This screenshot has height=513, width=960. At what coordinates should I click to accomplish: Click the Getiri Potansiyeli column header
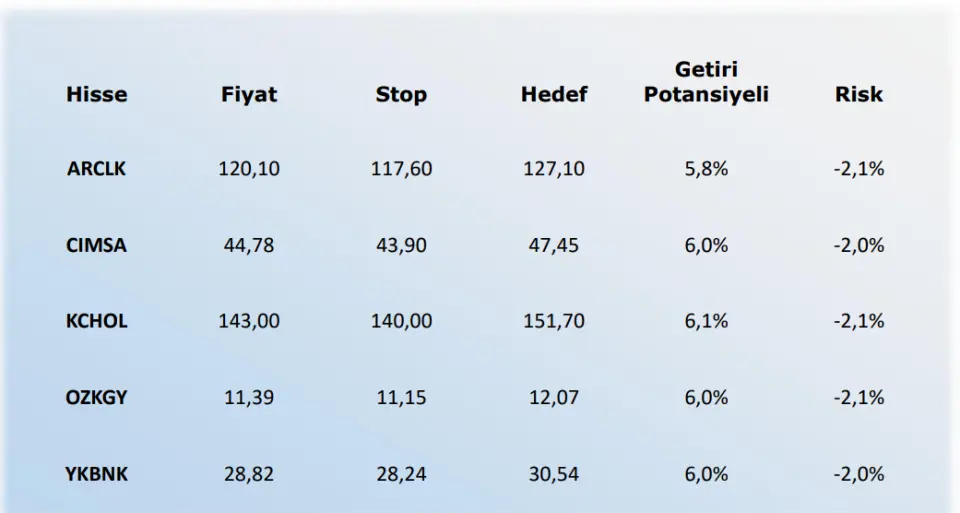(x=706, y=82)
